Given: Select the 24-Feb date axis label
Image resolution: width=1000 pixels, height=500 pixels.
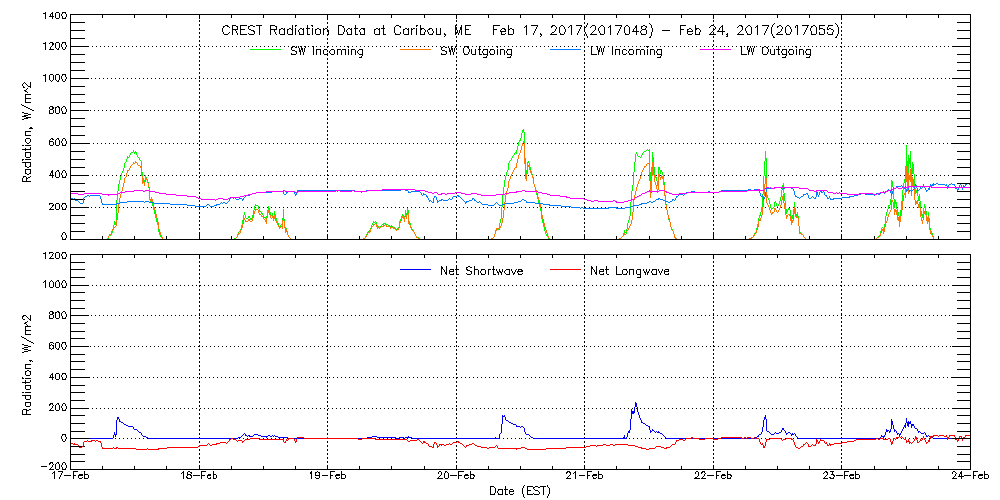Looking at the screenshot, I should [969, 477].
